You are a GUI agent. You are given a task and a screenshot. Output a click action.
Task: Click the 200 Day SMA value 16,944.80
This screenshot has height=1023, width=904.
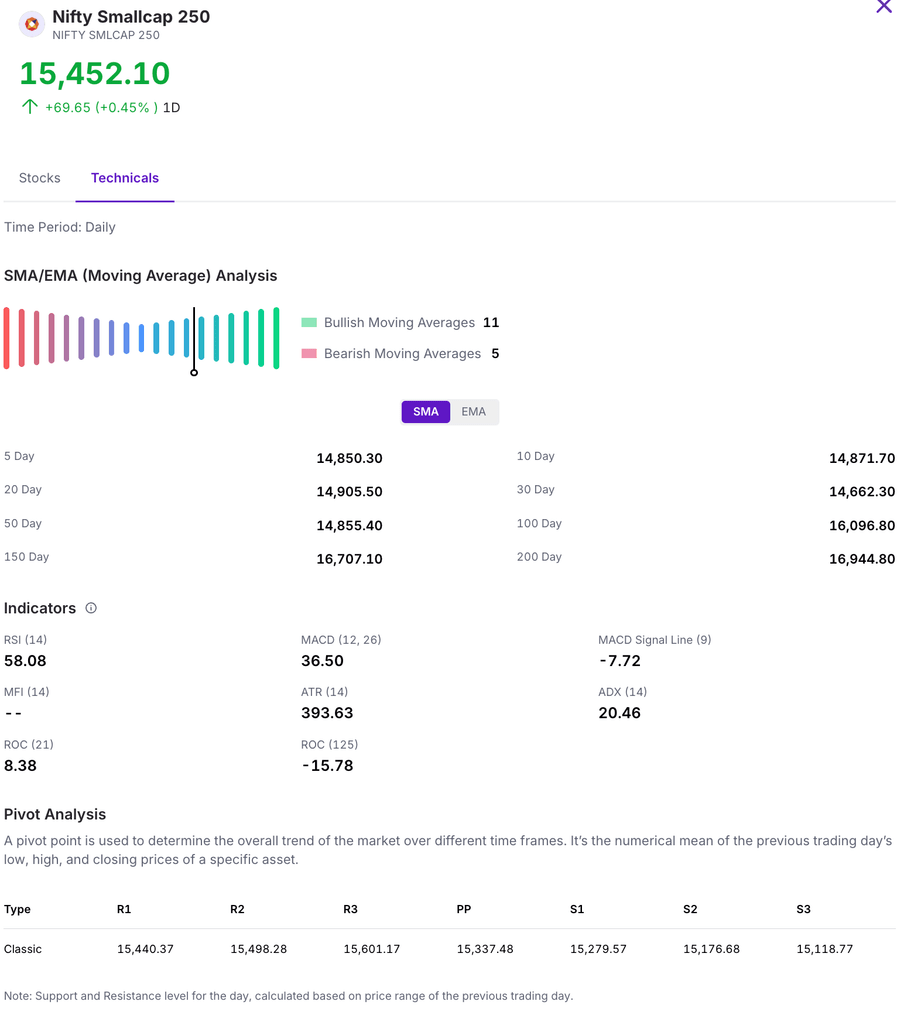coord(861,559)
